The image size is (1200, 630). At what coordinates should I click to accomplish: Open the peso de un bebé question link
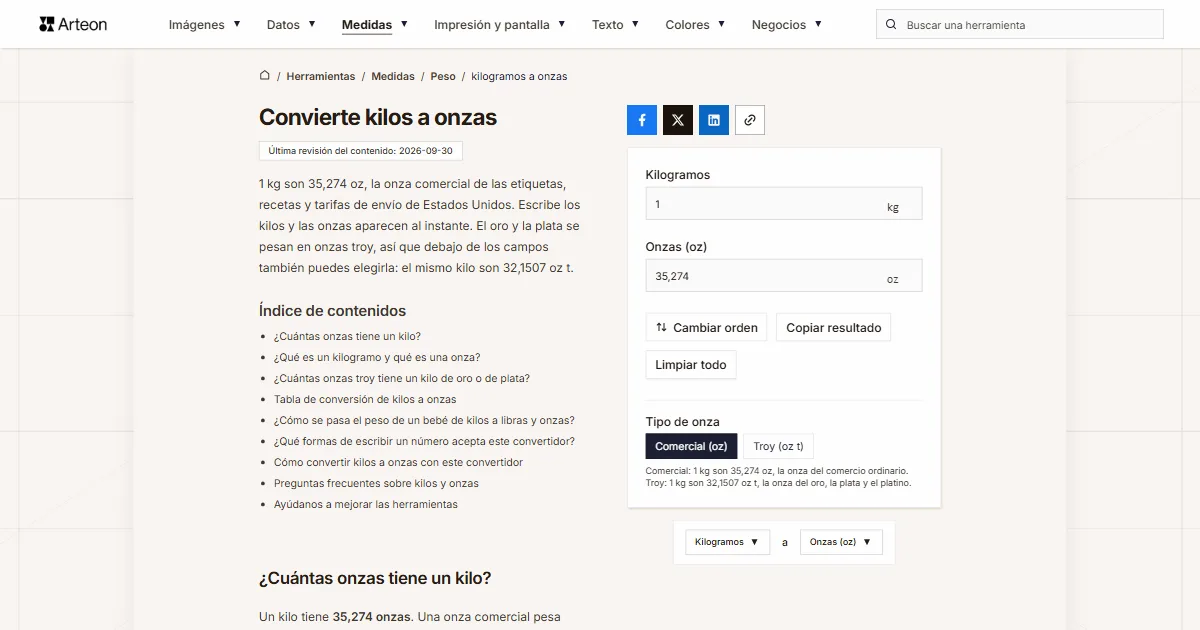coord(424,421)
